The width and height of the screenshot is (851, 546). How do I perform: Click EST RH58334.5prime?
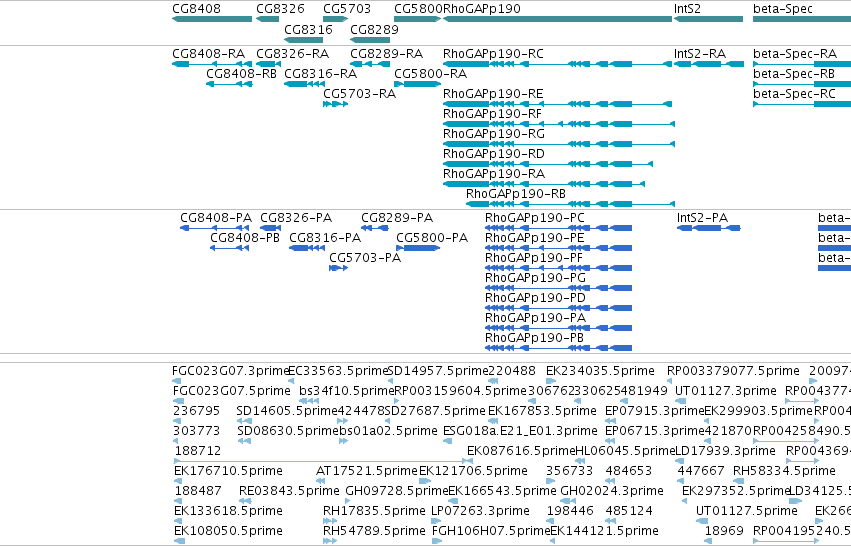point(739,482)
